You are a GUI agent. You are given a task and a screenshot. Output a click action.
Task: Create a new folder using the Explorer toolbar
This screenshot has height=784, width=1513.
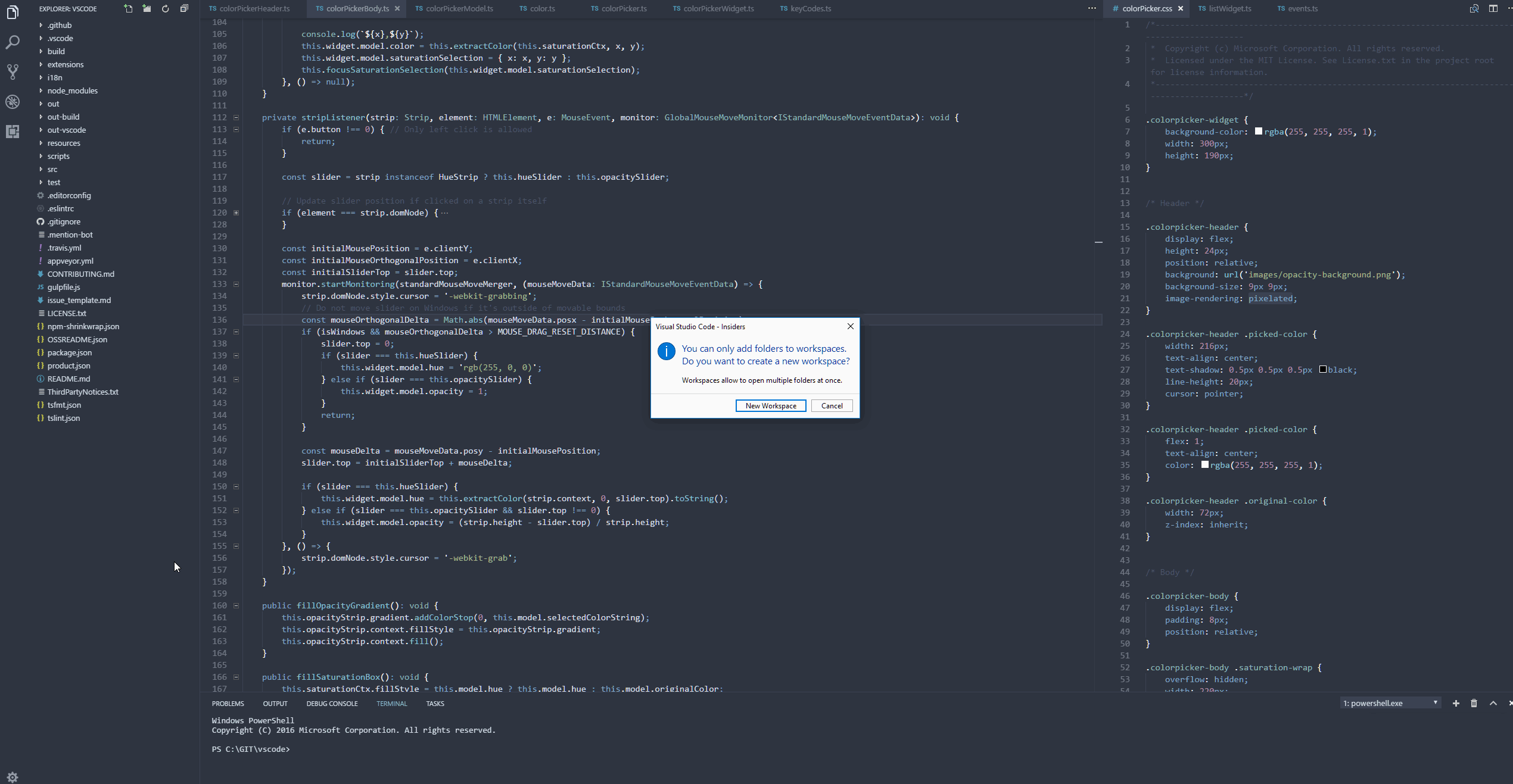[x=146, y=9]
